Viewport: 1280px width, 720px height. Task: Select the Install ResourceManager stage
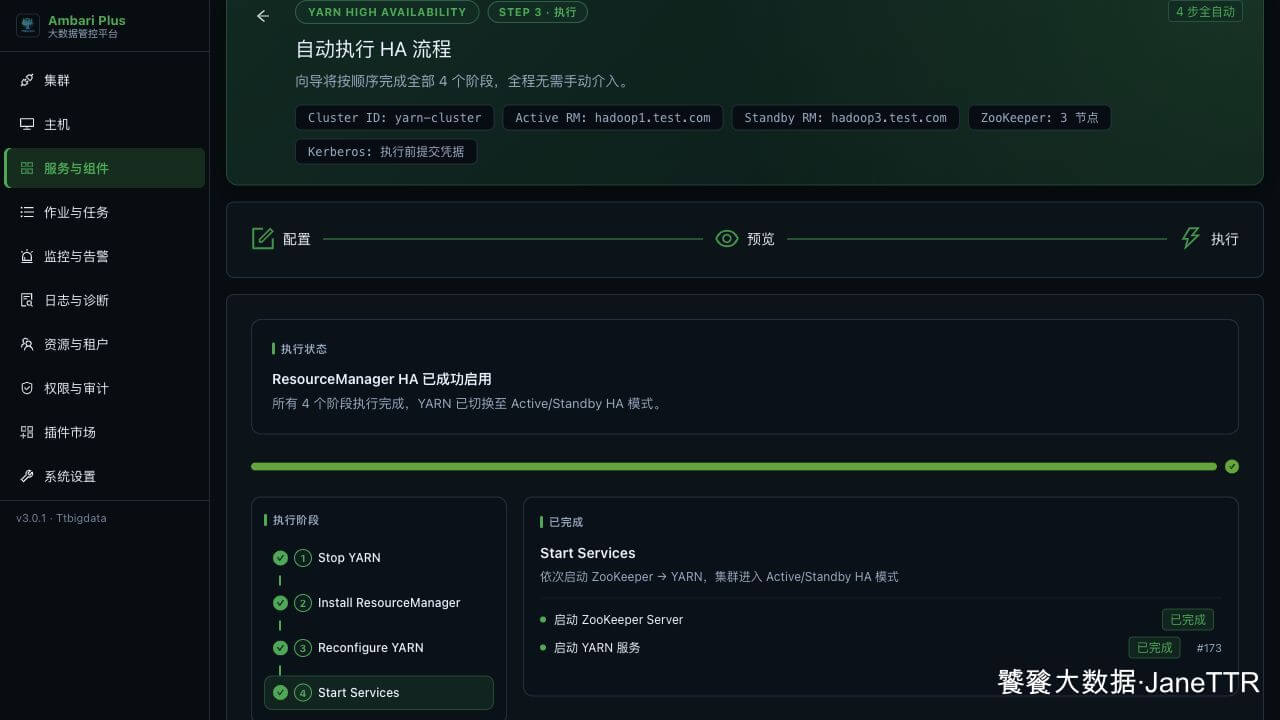click(x=379, y=603)
